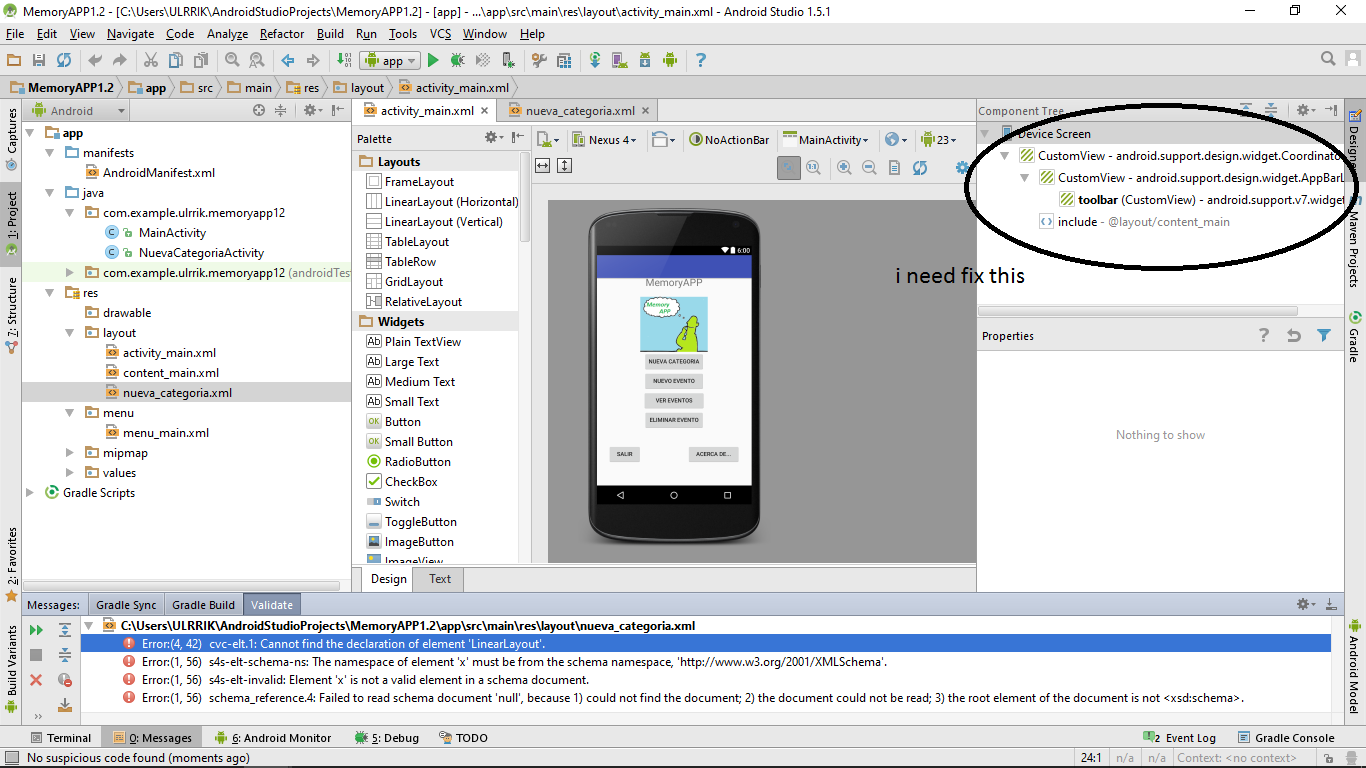Open the Terminal tool window

(59, 738)
